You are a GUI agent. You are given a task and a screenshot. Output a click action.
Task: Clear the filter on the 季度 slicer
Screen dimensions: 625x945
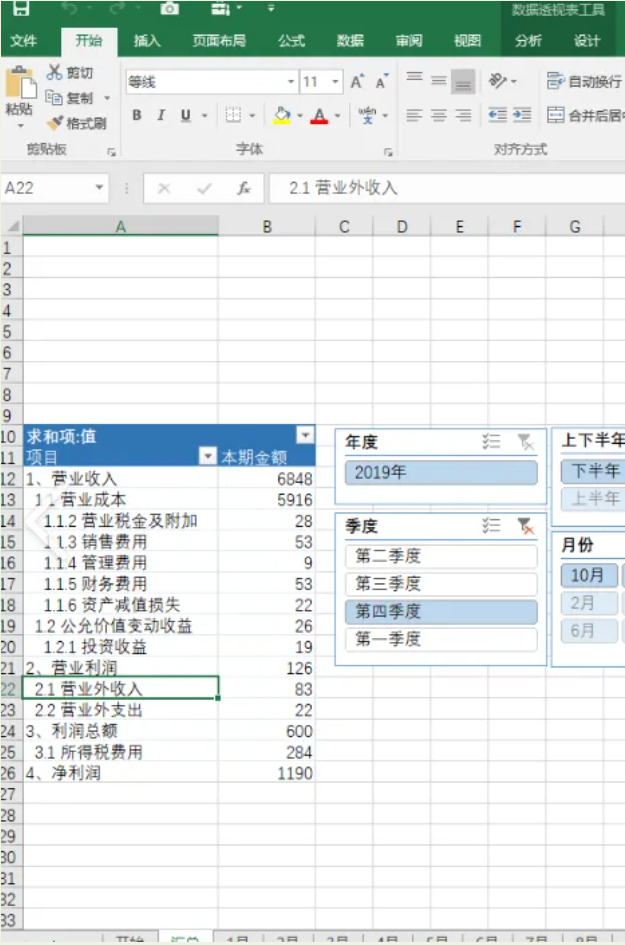click(526, 526)
